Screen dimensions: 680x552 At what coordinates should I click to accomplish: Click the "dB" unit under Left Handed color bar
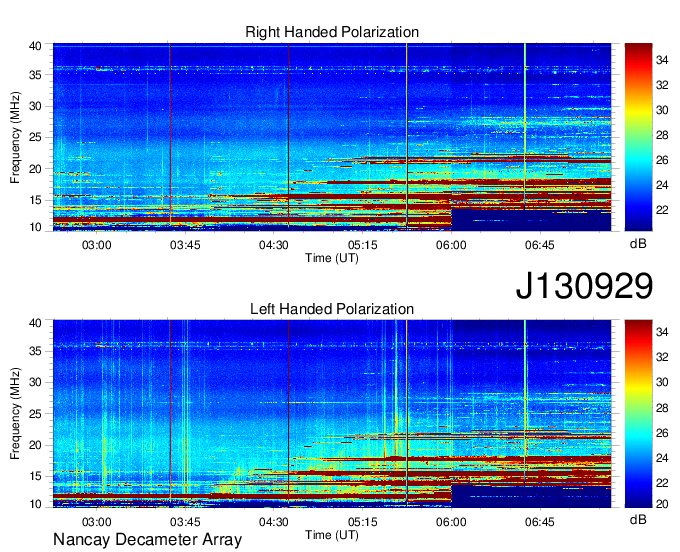(638, 519)
